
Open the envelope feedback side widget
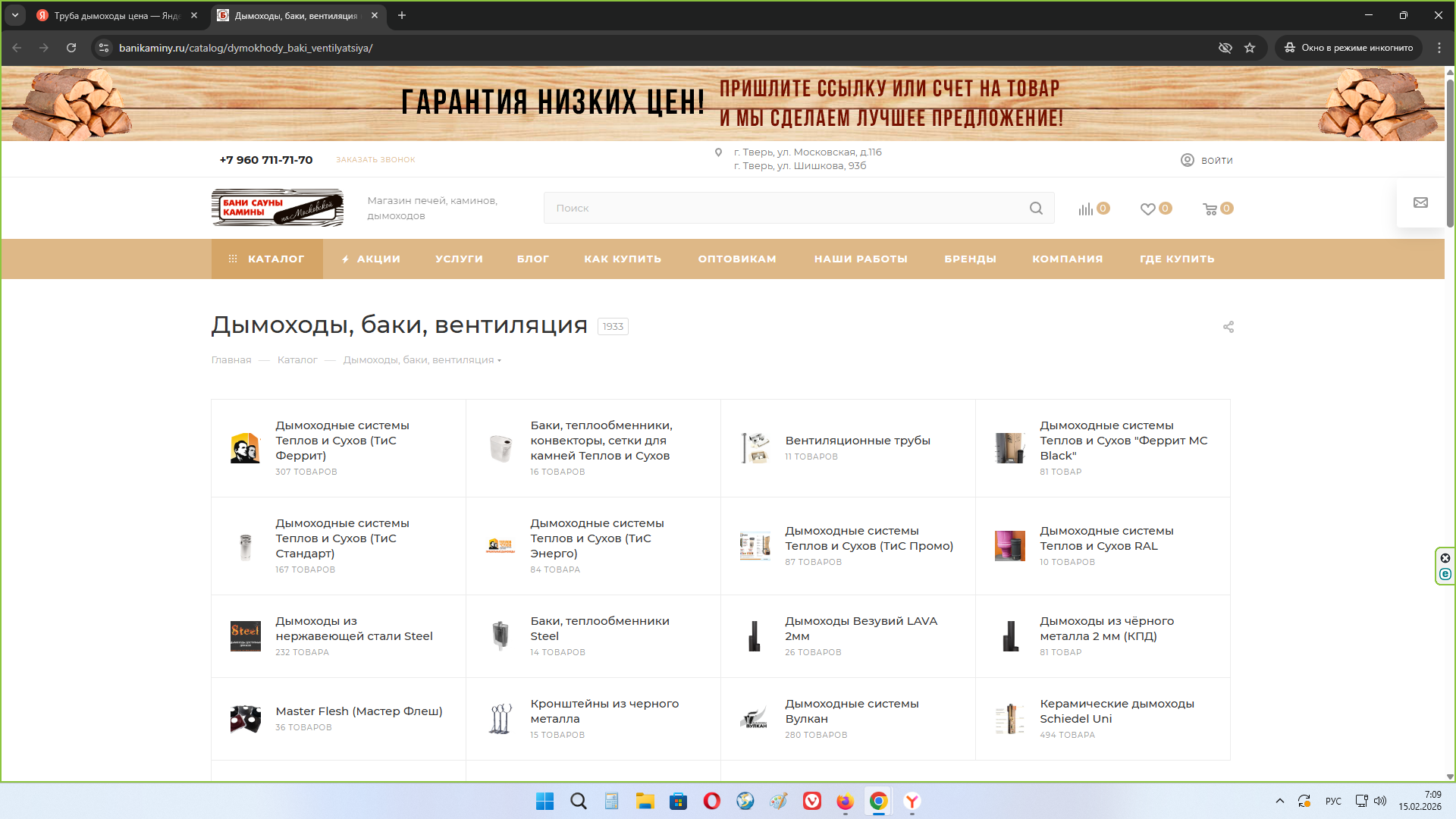1420,202
